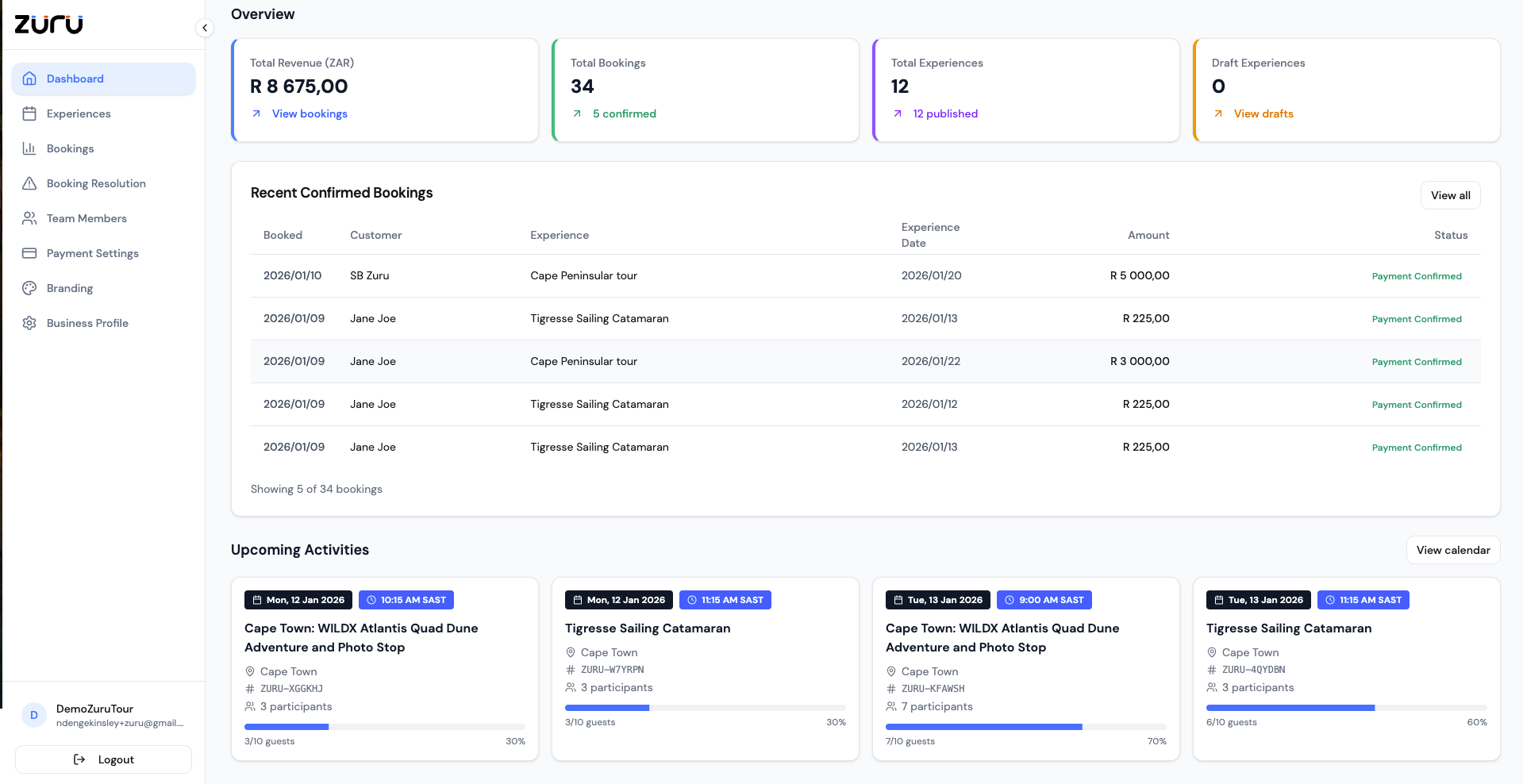The width and height of the screenshot is (1523, 784).
Task: Click the Branding palette icon
Action: click(29, 288)
